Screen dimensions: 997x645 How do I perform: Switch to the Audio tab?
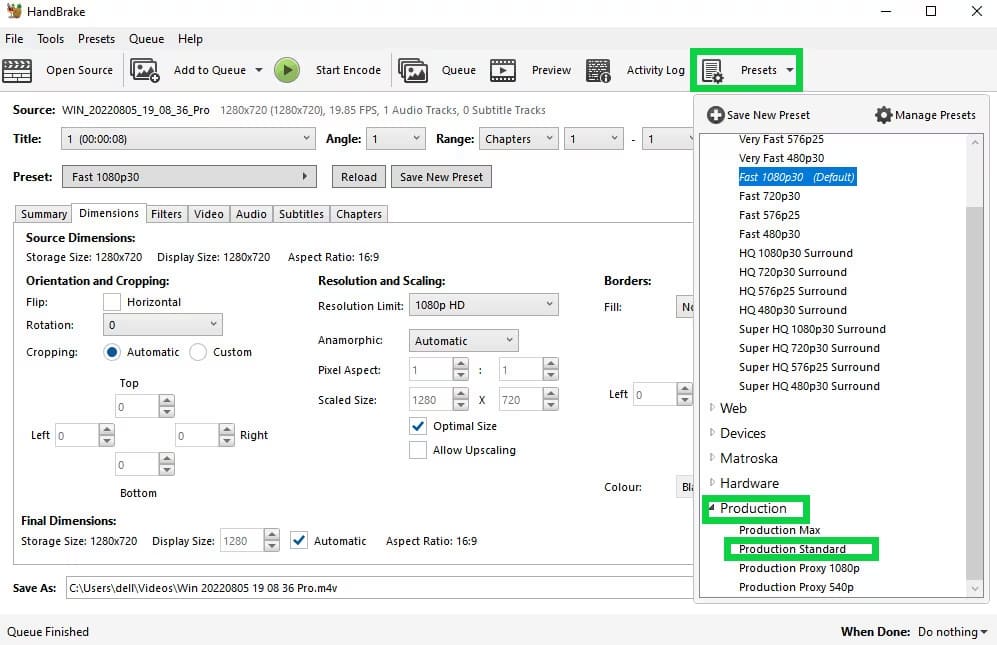tap(251, 214)
